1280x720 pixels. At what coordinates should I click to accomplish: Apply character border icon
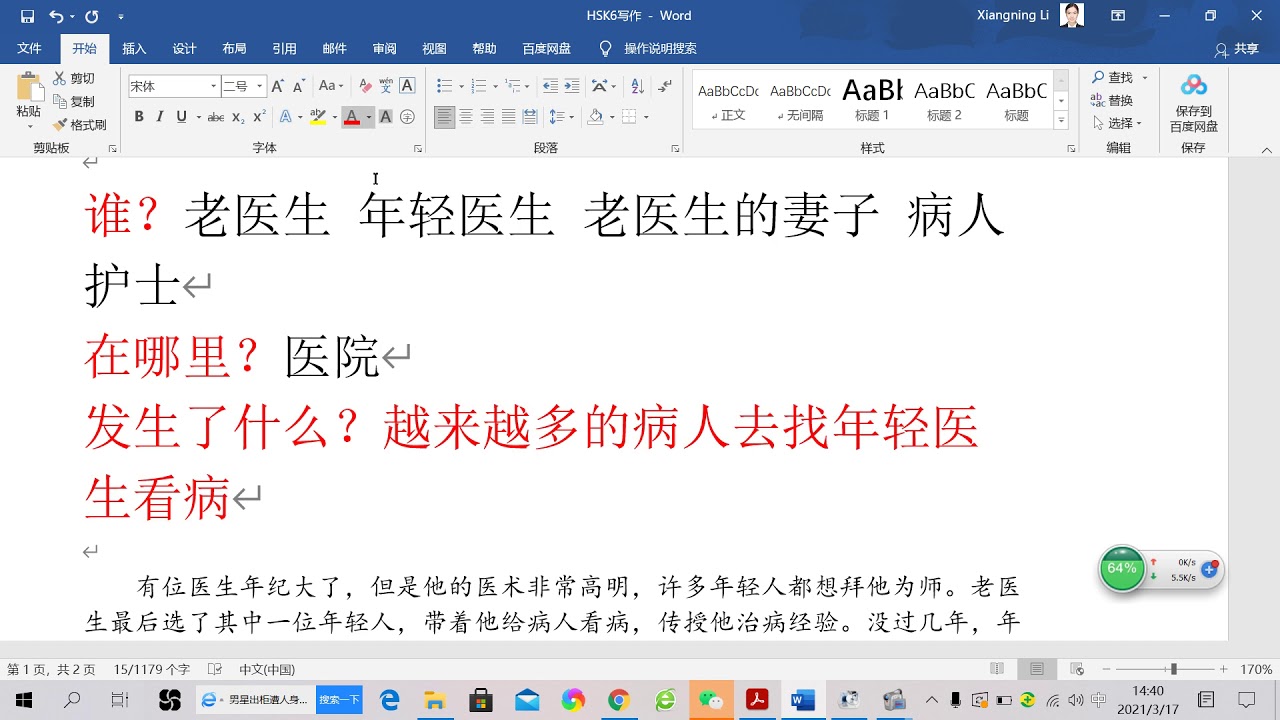(407, 87)
